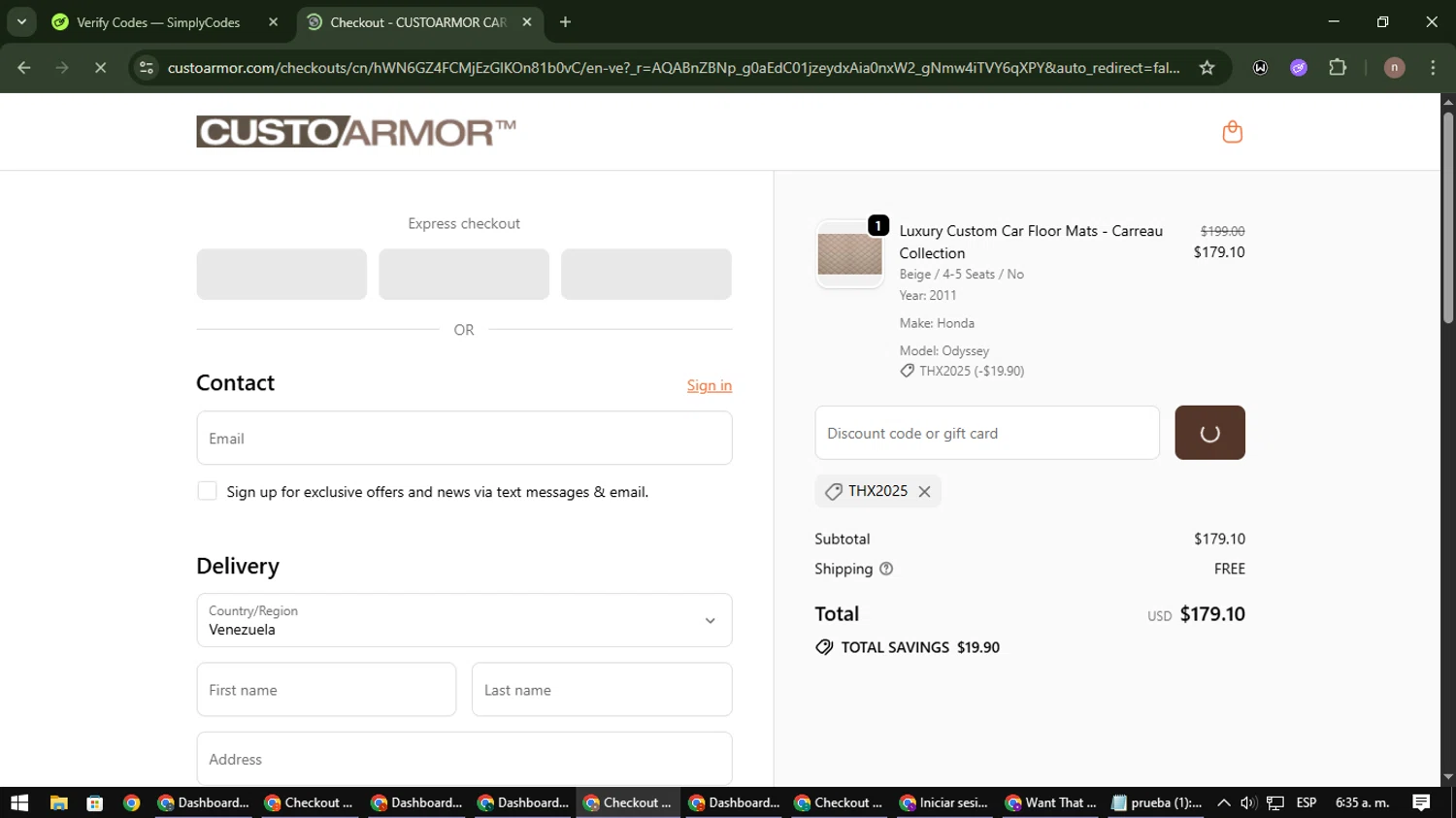The height and width of the screenshot is (818, 1456).
Task: Open the tab search dropdown arrow
Action: (x=21, y=21)
